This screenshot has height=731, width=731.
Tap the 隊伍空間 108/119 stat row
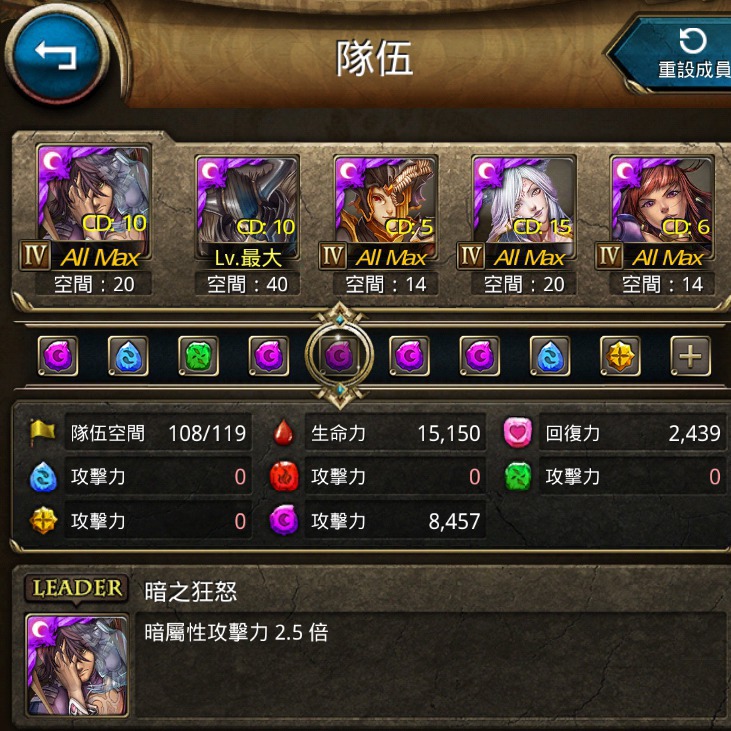coord(141,433)
